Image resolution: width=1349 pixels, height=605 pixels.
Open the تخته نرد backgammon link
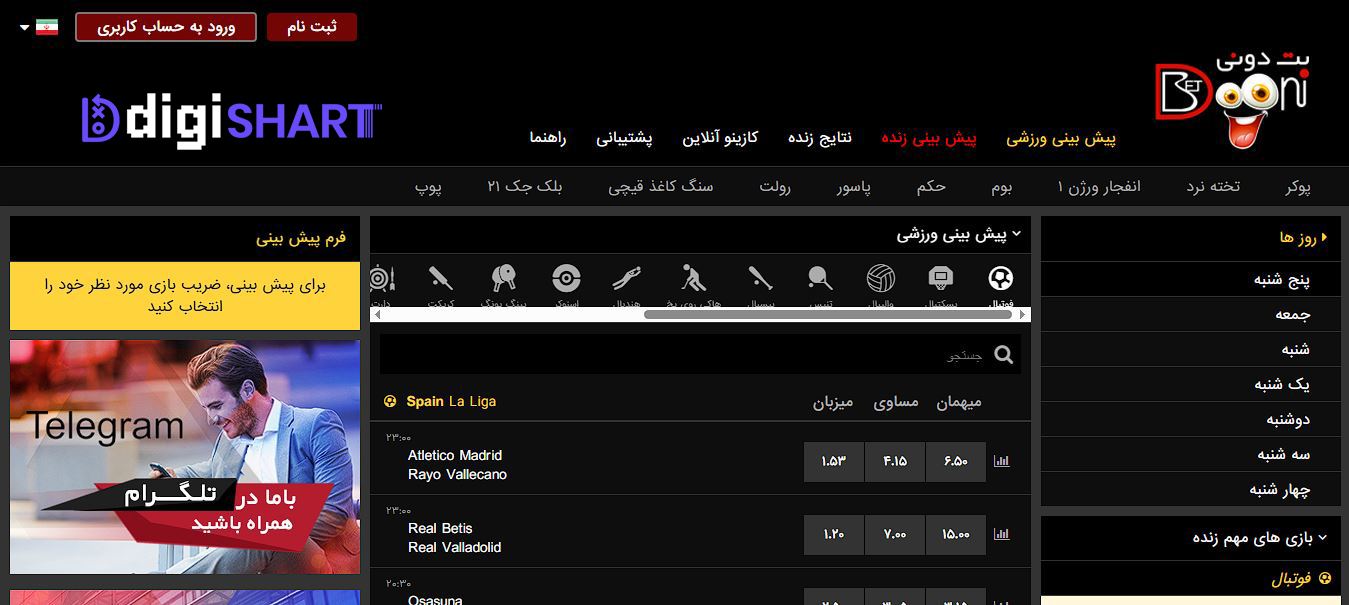[x=1213, y=187]
